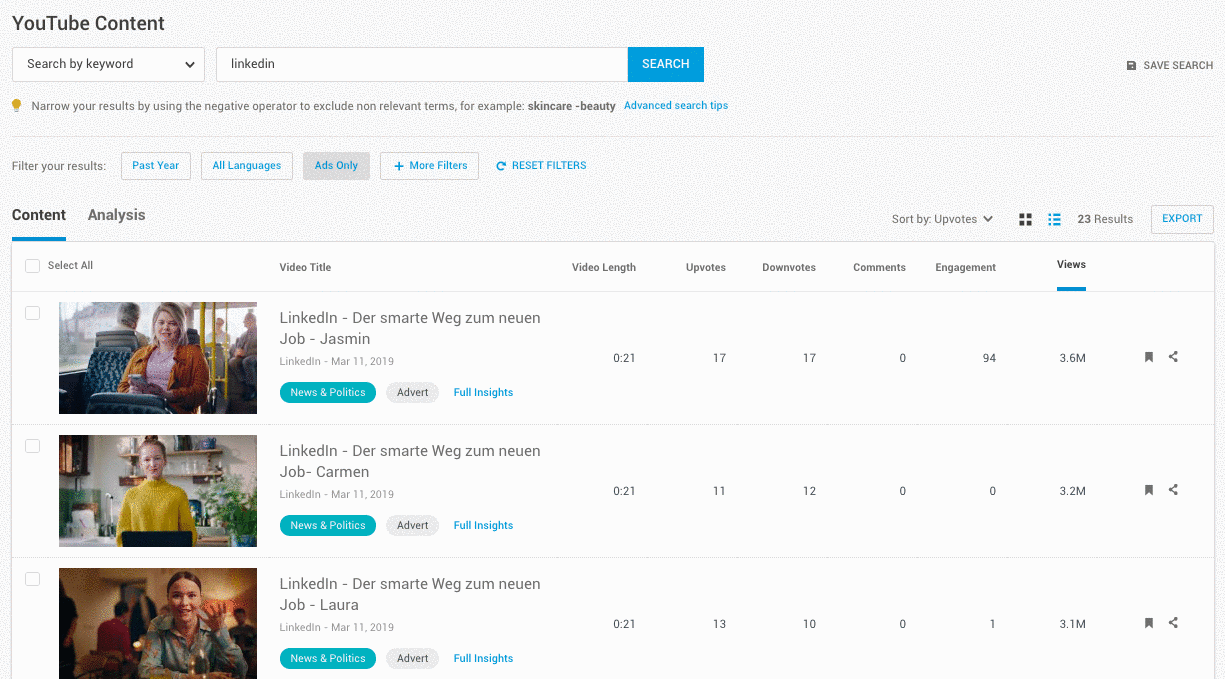Share the Laura video
The width and height of the screenshot is (1225, 679).
click(1173, 623)
